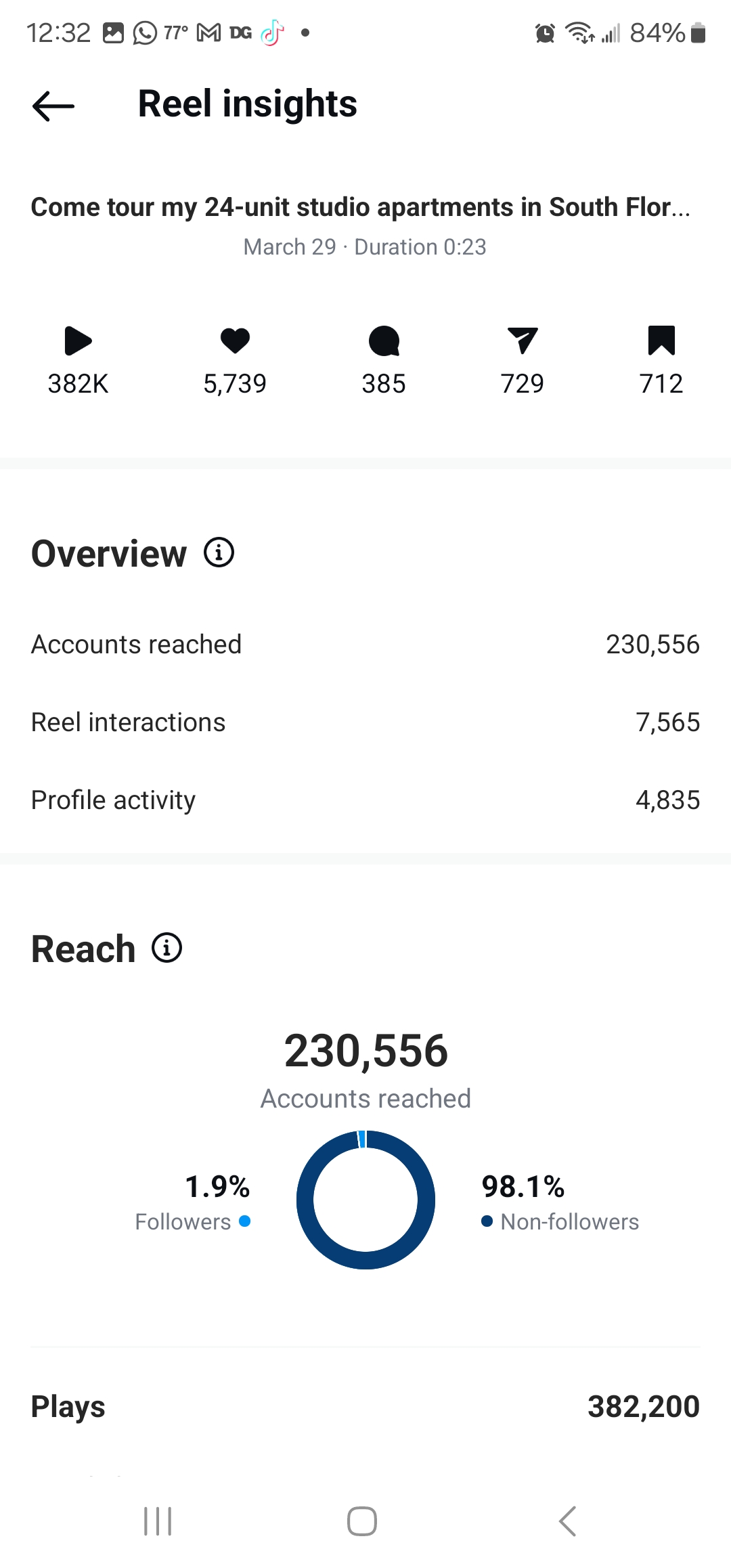
Task: Tap the Android navigation back chevron
Action: point(567,1521)
